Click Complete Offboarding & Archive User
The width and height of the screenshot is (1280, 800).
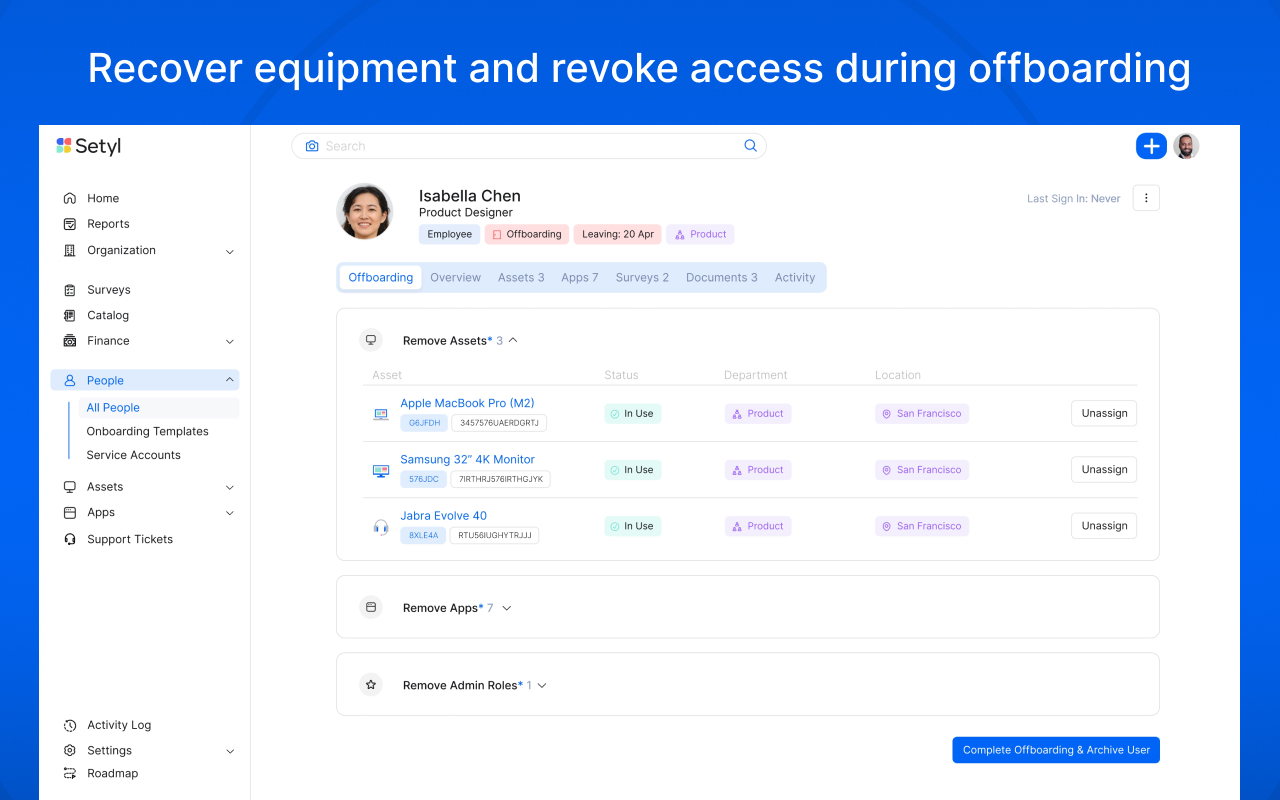[1056, 750]
